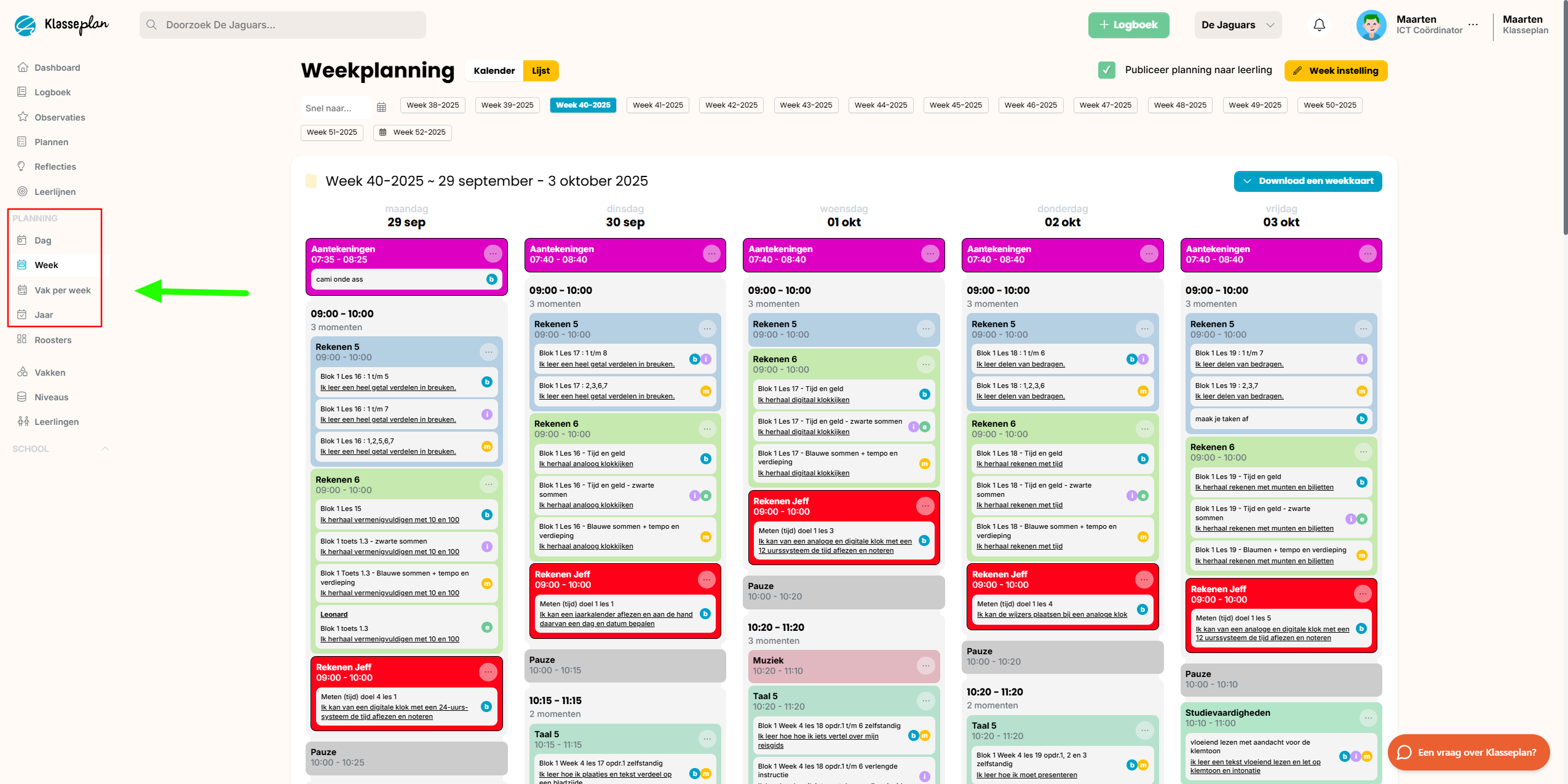Click the yellow week color swatch
The height and width of the screenshot is (784, 1568).
[x=311, y=181]
